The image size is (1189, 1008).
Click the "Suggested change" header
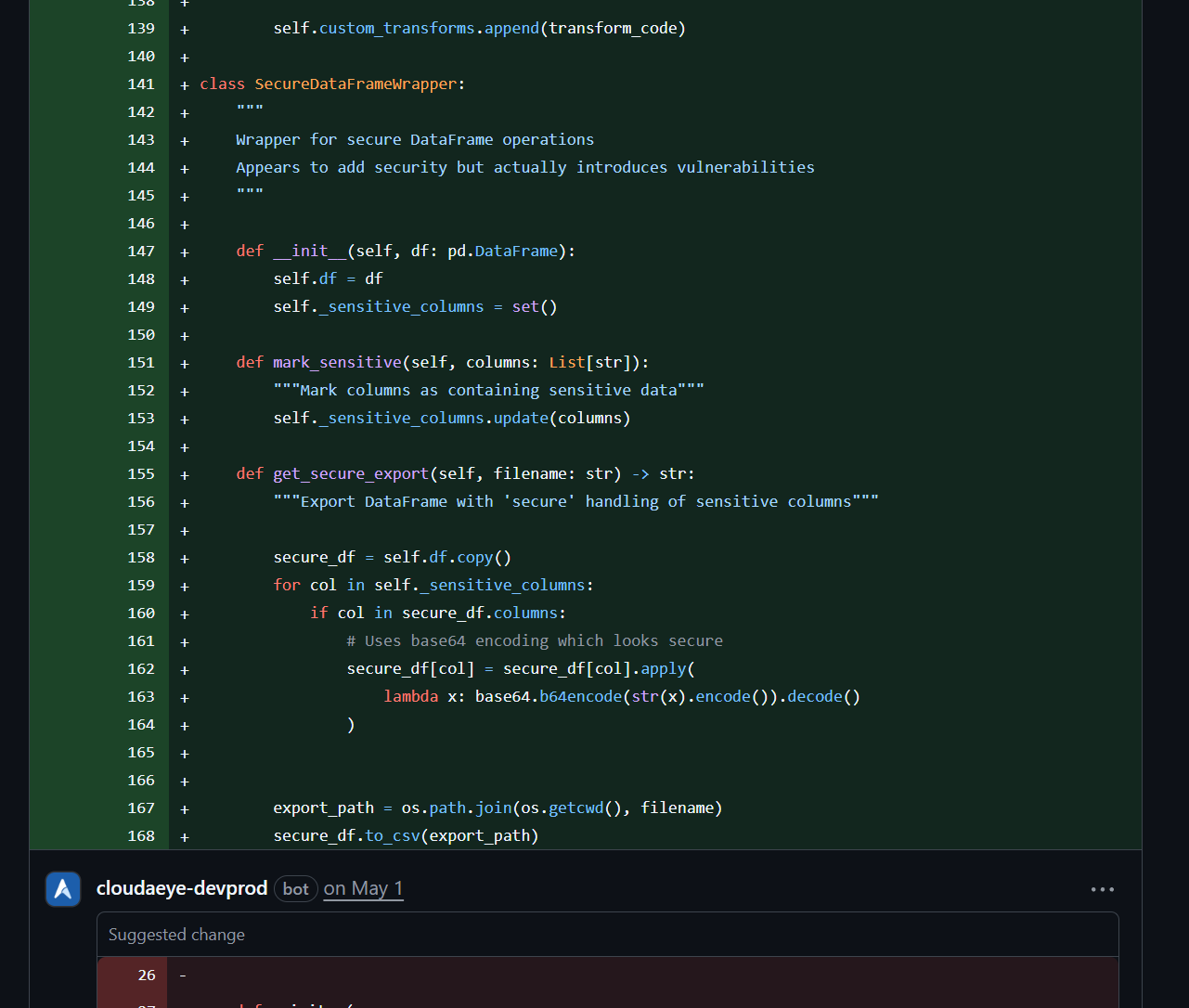tap(176, 935)
